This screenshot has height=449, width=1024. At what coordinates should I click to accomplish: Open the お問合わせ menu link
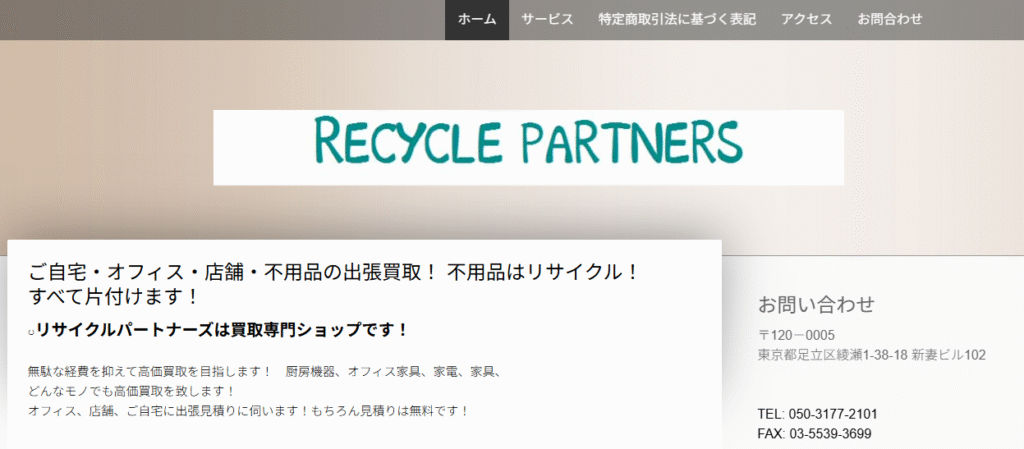(x=890, y=20)
